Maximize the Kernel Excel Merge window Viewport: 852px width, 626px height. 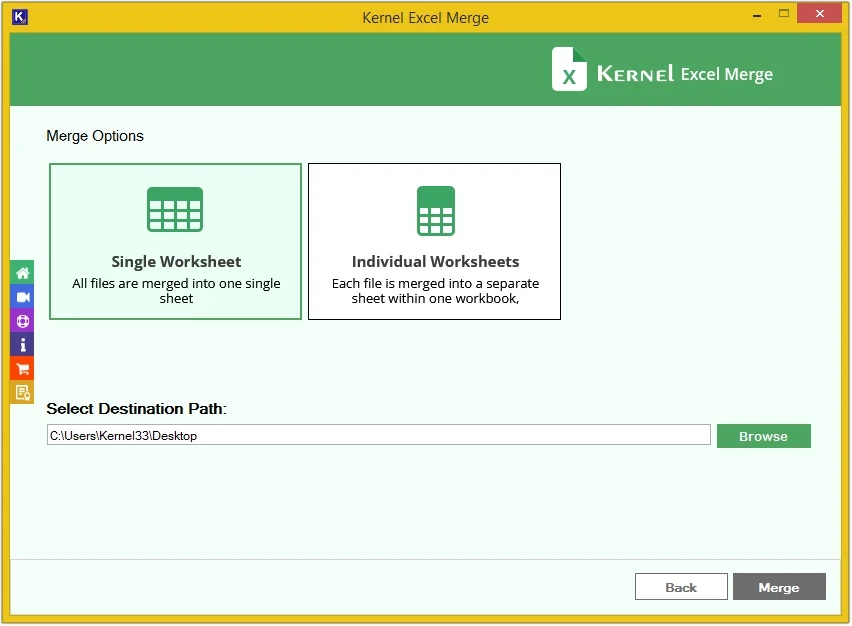783,14
